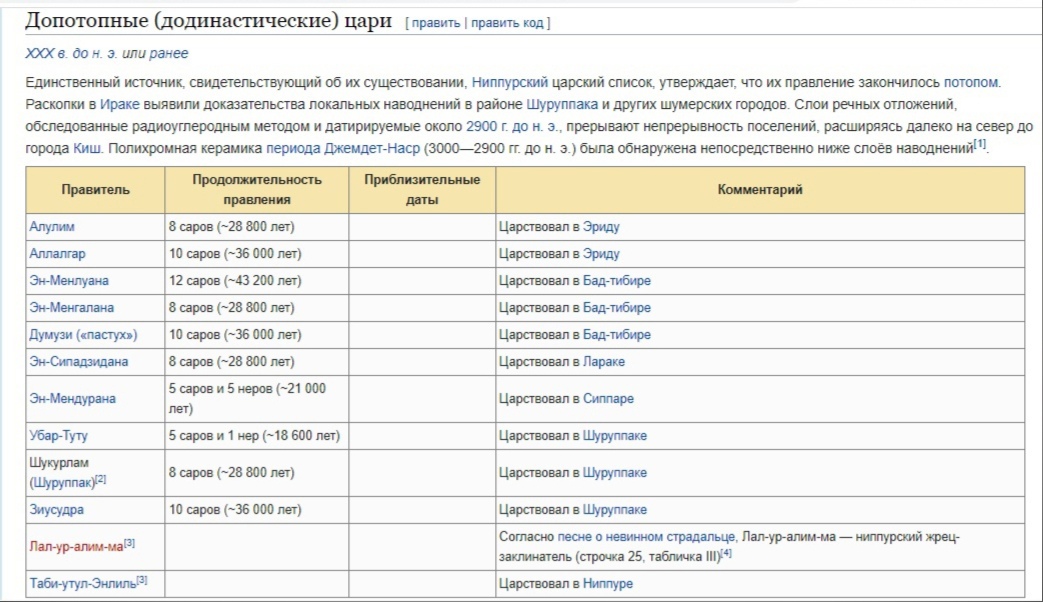1043x602 pixels.
Task: Open the 'Лараке' link
Action: pyautogui.click(x=604, y=362)
